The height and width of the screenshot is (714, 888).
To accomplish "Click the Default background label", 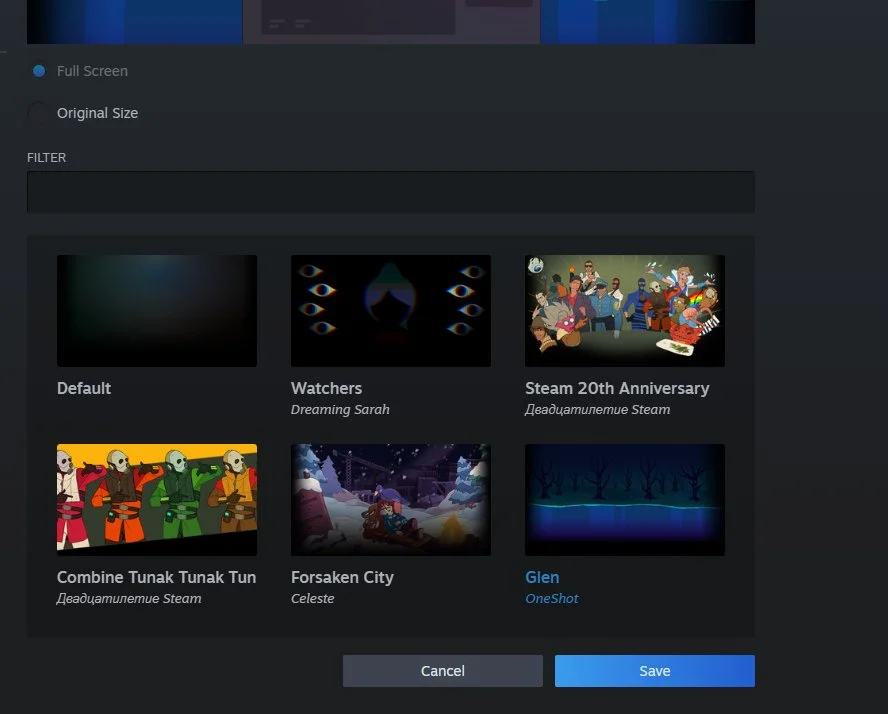I will tap(84, 388).
